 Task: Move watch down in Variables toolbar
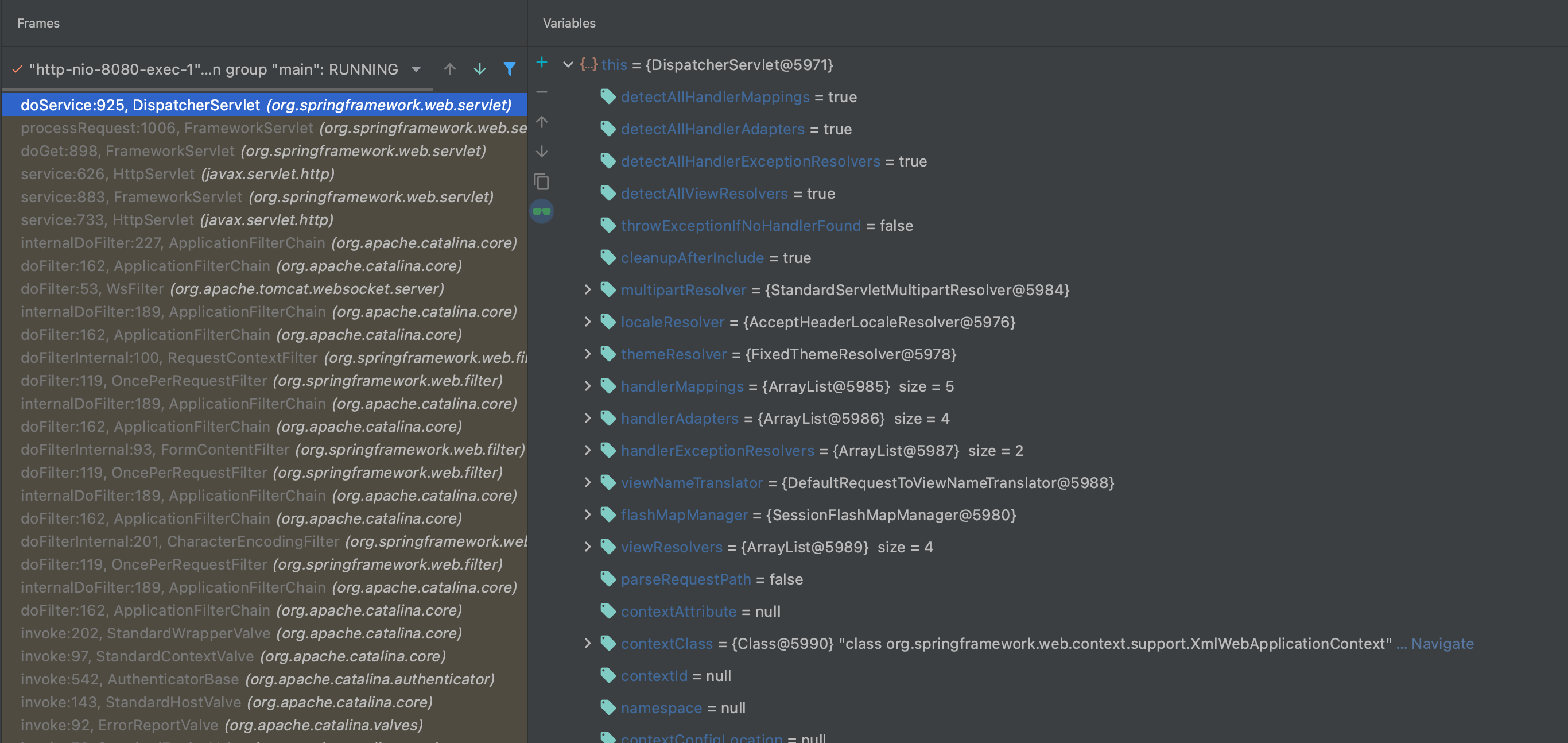[541, 152]
